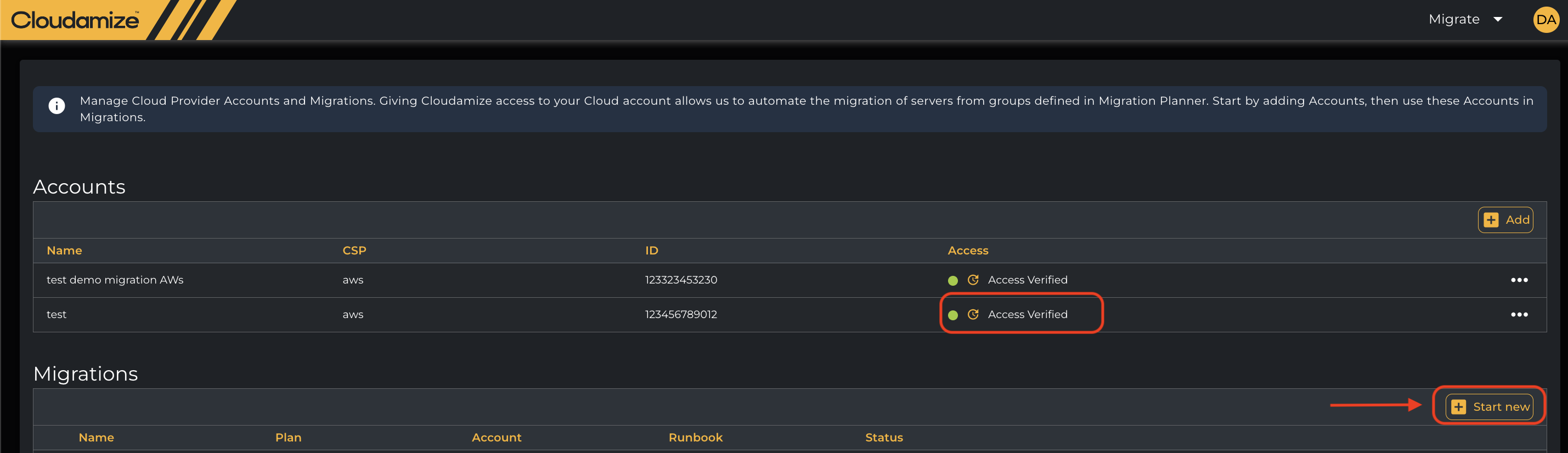
Task: Refresh access for test demo migration AWs
Action: pos(973,280)
